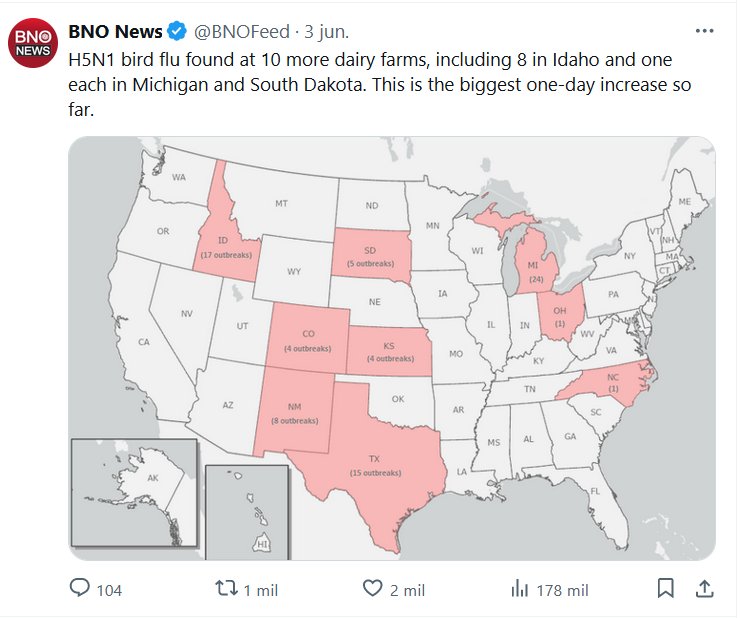Repost this tweet with retweet icon
The image size is (742, 618).
tap(228, 588)
